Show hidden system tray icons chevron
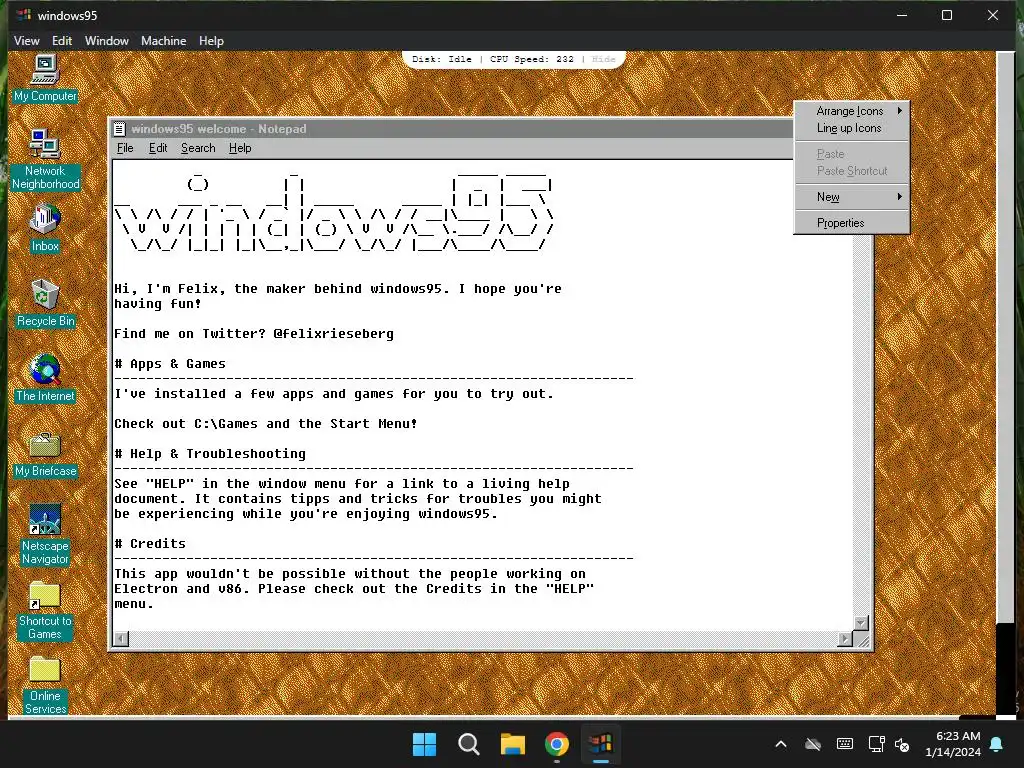The image size is (1024, 768). pyautogui.click(x=781, y=744)
